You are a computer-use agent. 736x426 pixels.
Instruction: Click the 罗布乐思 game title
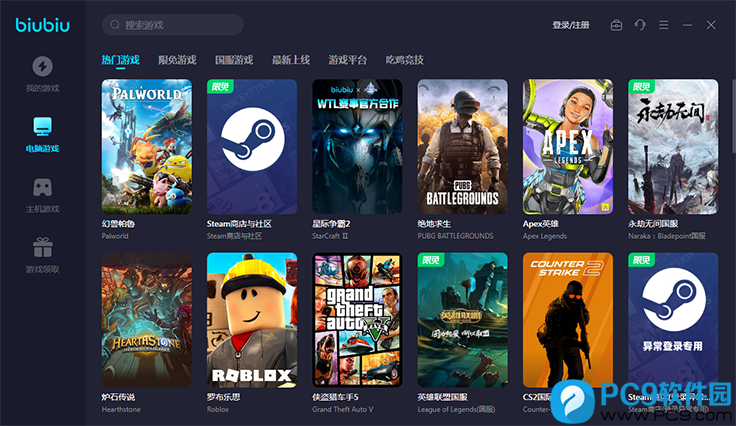coord(223,397)
